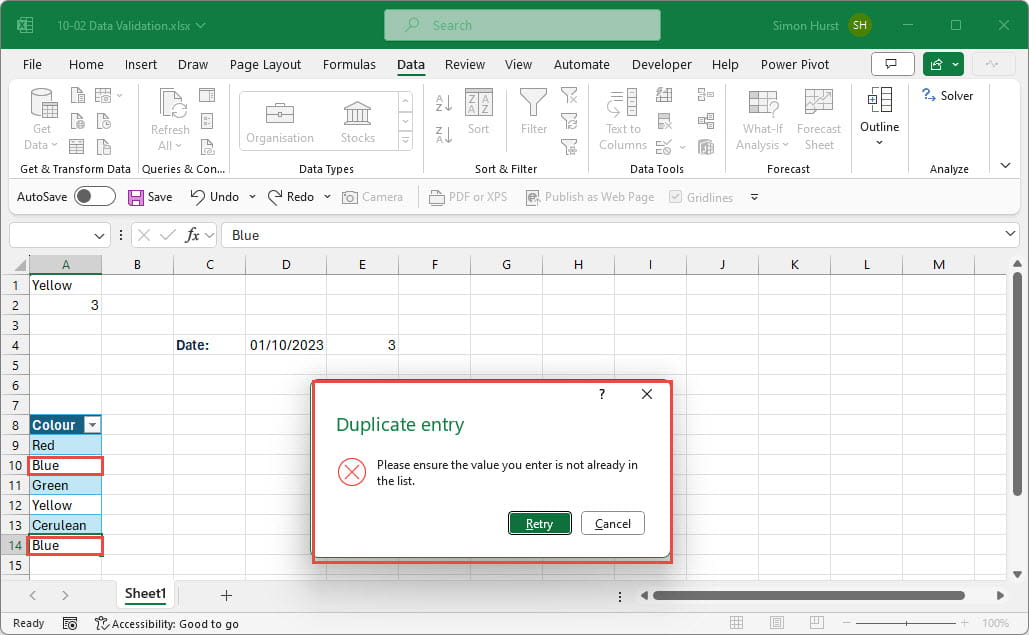Open the File menu

point(32,64)
